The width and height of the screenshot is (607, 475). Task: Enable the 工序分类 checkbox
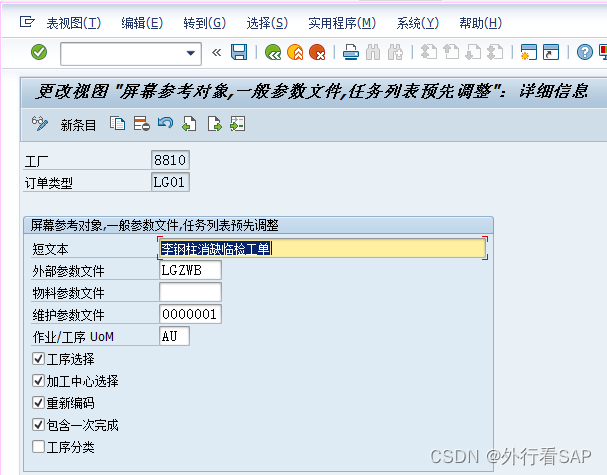pyautogui.click(x=38, y=447)
